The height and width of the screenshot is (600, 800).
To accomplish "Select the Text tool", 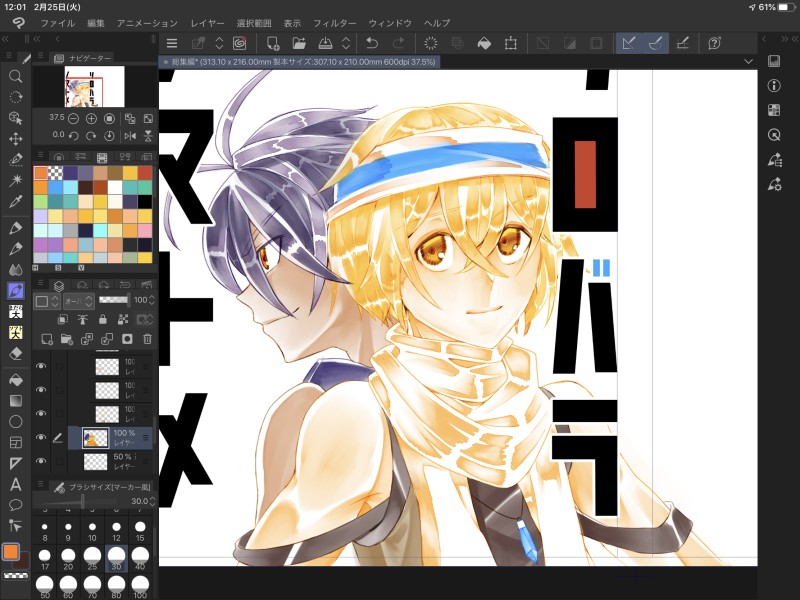I will pos(15,484).
